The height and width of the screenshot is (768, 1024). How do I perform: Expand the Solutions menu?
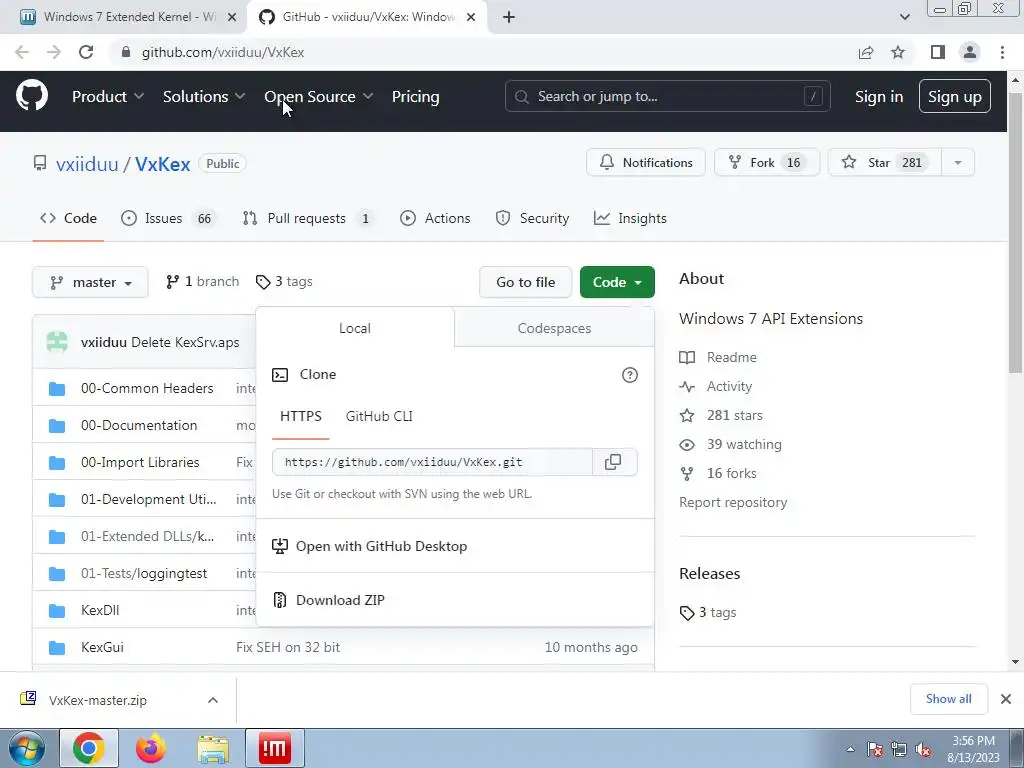pyautogui.click(x=204, y=97)
